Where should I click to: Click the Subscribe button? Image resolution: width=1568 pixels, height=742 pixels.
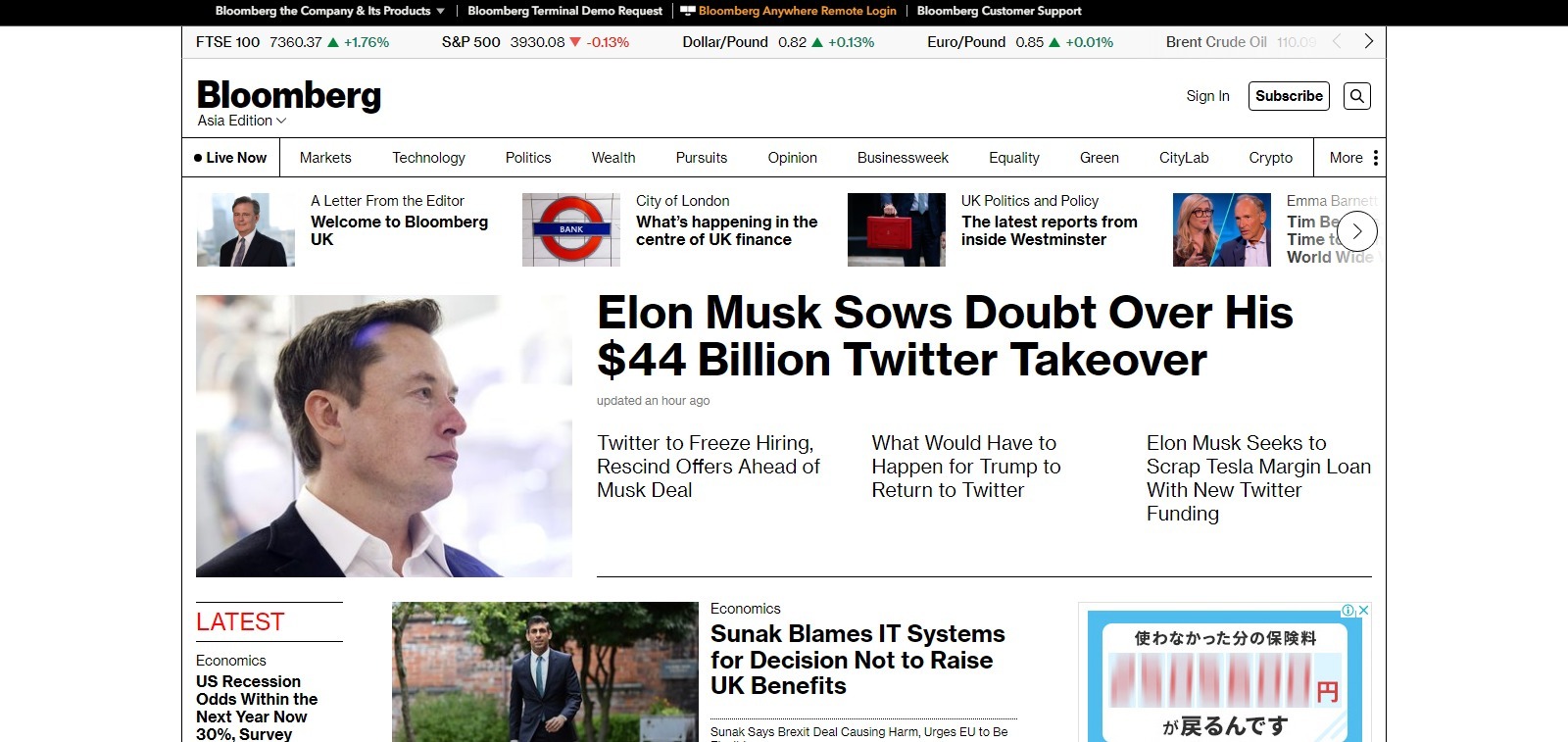click(1288, 96)
